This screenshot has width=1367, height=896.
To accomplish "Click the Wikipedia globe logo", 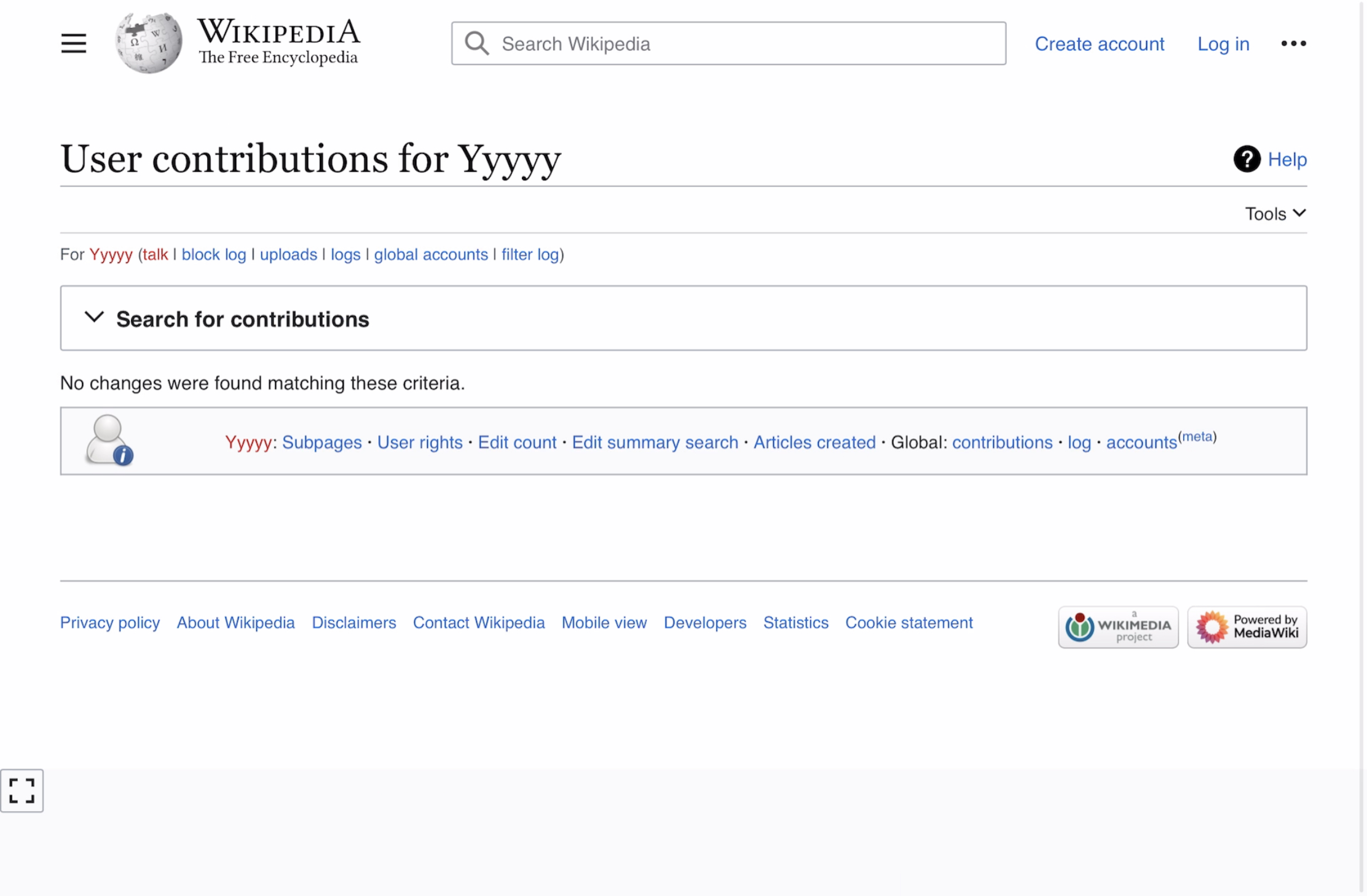I will pos(149,42).
